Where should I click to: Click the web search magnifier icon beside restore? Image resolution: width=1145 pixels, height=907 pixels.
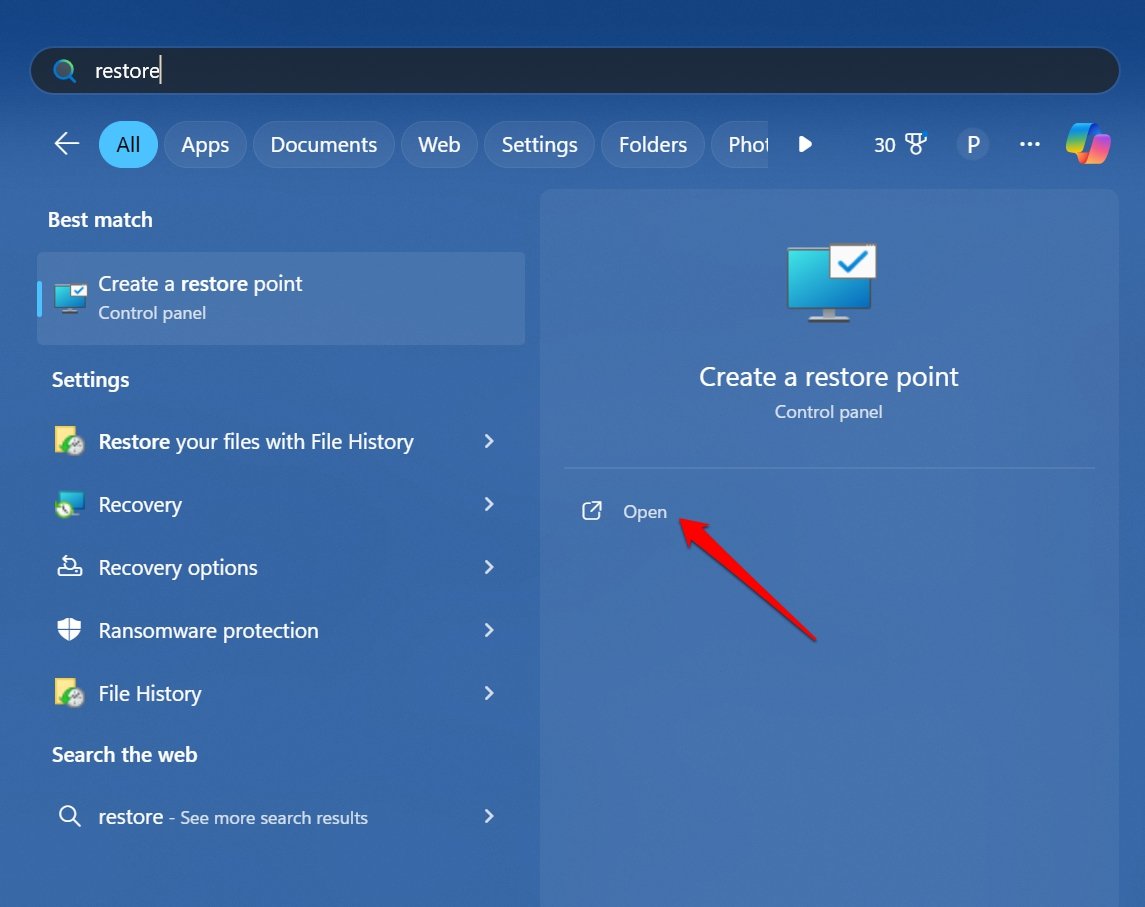(69, 816)
